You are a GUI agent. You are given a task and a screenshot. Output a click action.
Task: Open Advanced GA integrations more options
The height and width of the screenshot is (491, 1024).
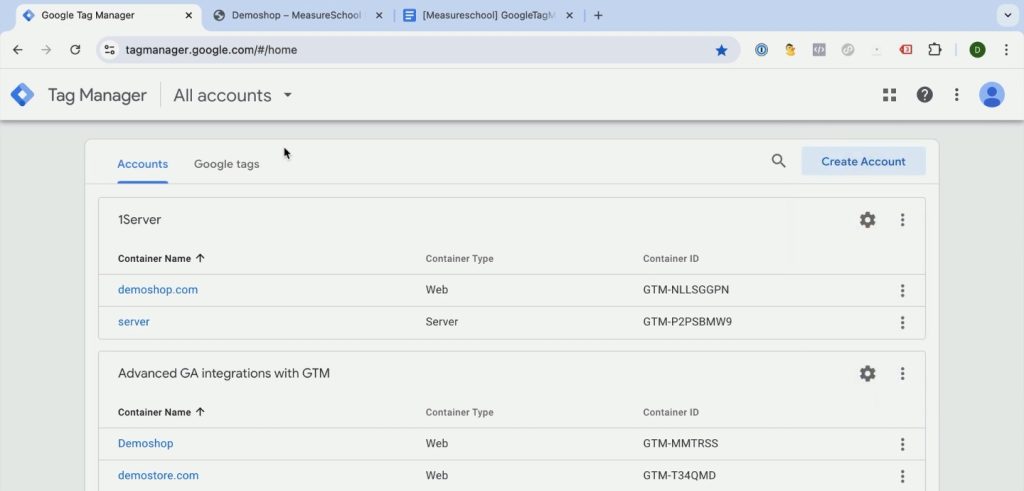pyautogui.click(x=903, y=373)
